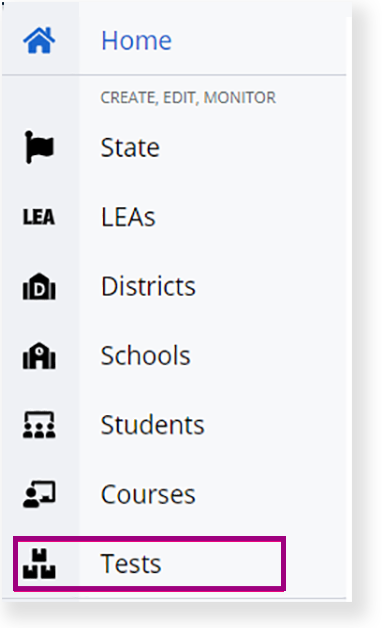Click the divider line beneath Home
The image size is (386, 628).
click(174, 74)
